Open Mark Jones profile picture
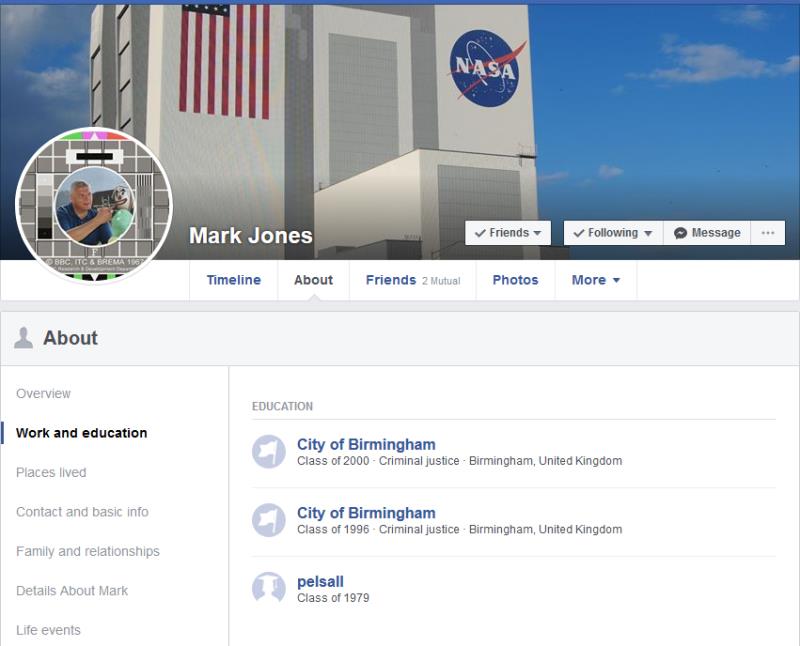 (93, 205)
